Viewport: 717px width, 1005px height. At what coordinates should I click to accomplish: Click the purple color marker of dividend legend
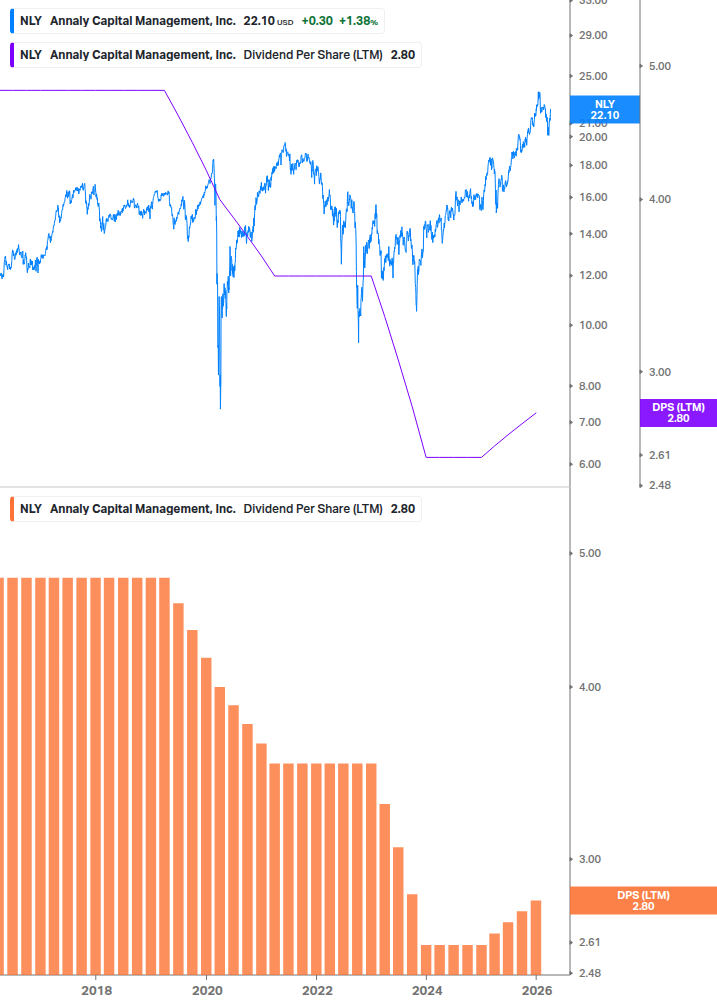pos(12,55)
